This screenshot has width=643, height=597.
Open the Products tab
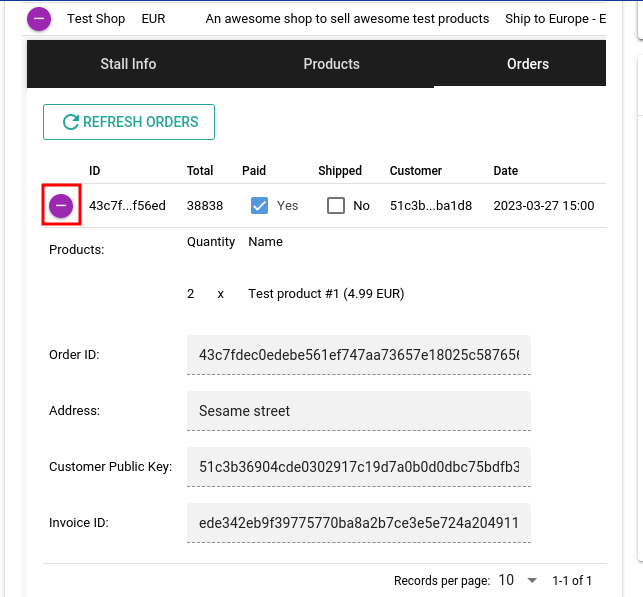(331, 64)
